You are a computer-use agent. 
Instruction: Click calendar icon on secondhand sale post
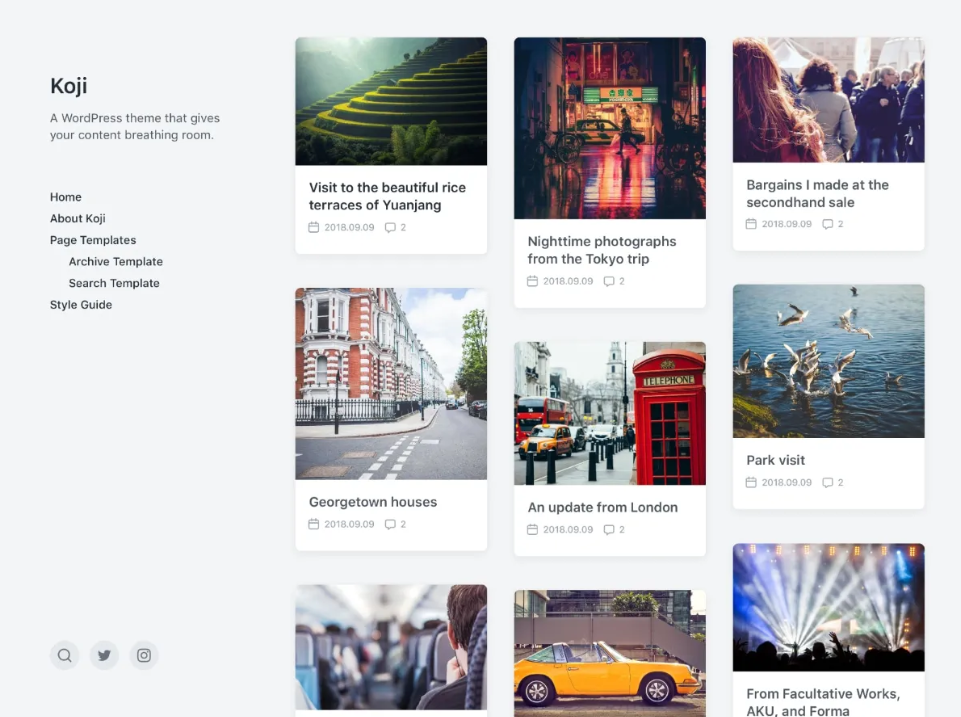[751, 224]
